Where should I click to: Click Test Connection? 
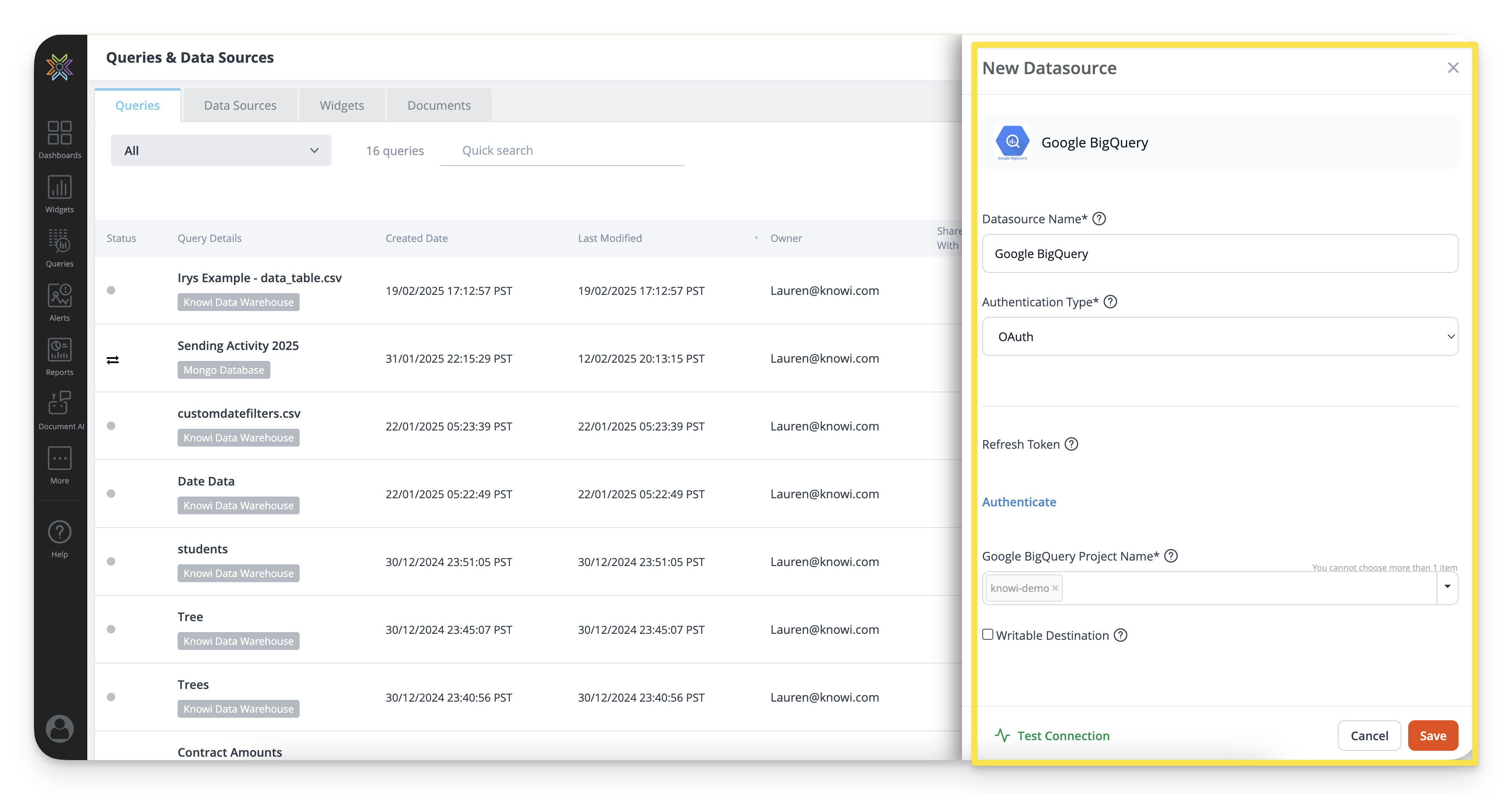point(1052,735)
